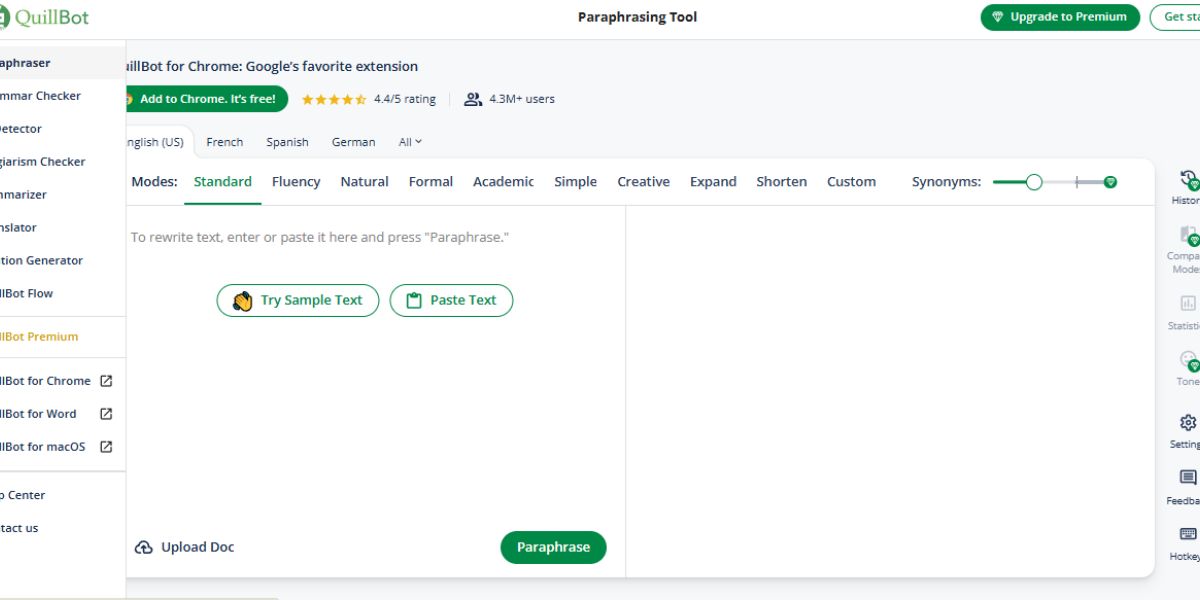Viewport: 1200px width, 600px height.
Task: Open the Compare Modes icon
Action: [1189, 236]
